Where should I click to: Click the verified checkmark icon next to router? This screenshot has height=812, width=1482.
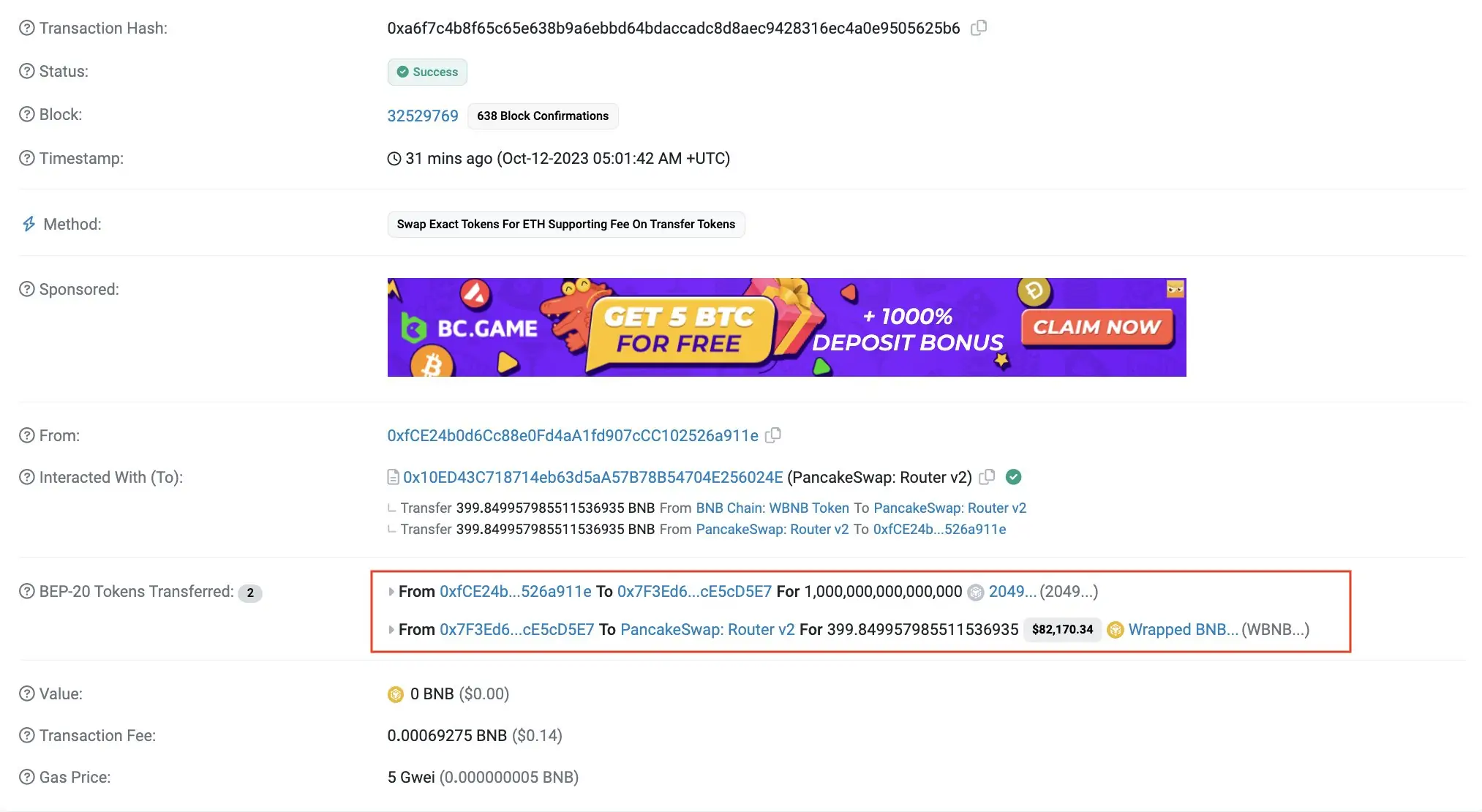click(x=1015, y=476)
